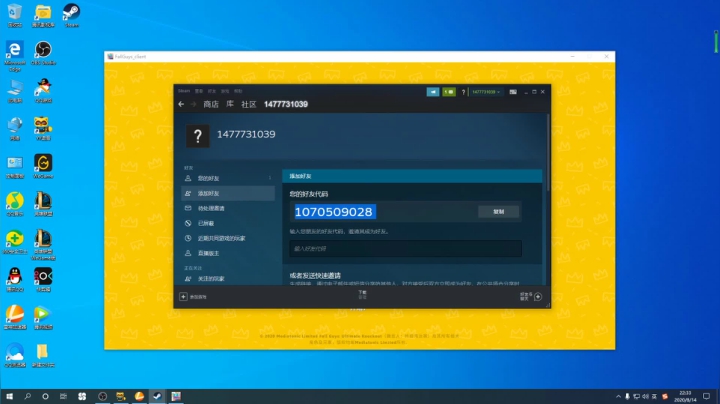Image resolution: width=720 pixels, height=404 pixels.
Task: Click the Cortana circle on taskbar
Action: click(45, 396)
